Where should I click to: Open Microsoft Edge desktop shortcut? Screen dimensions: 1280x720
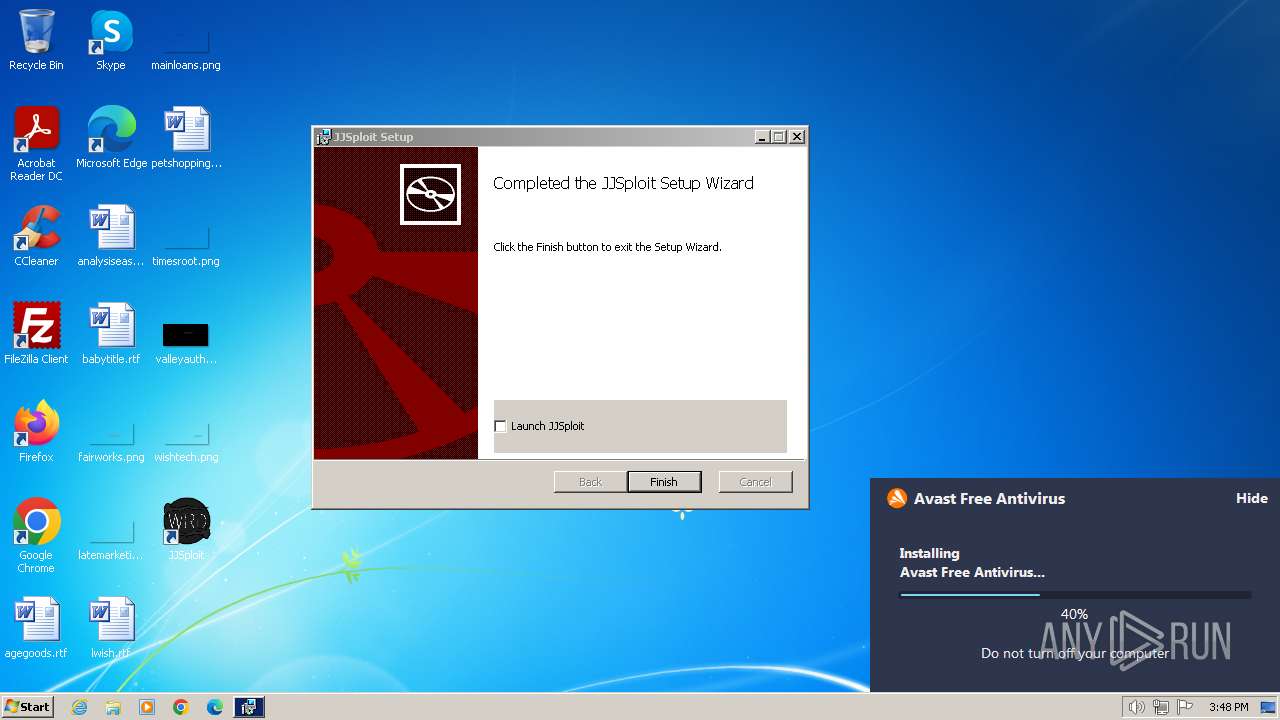[x=111, y=138]
